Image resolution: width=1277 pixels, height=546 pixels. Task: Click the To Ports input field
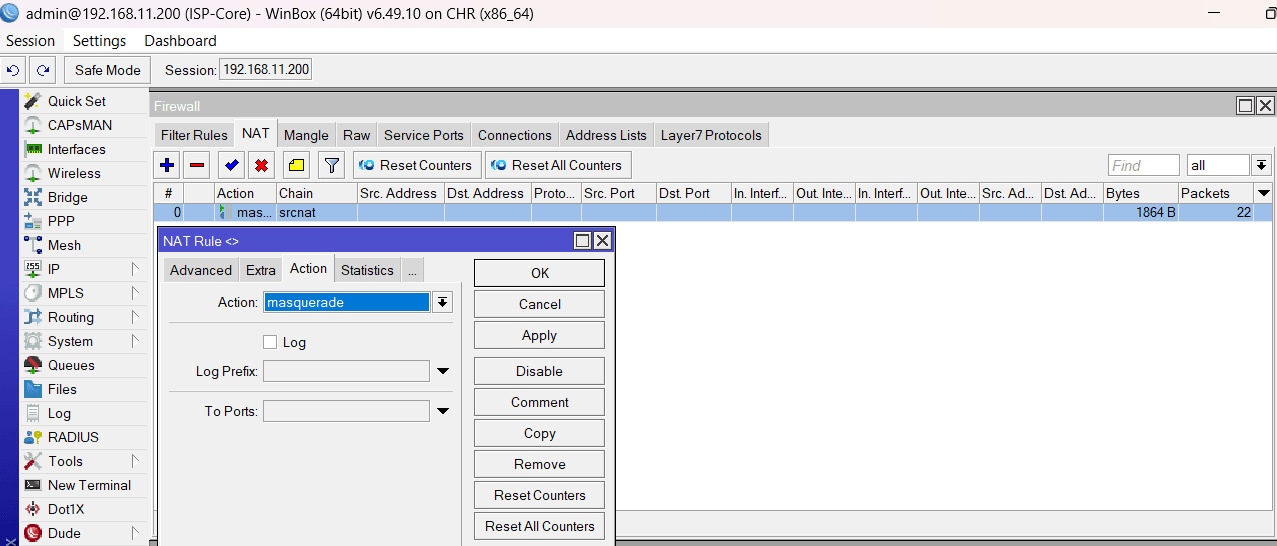[346, 411]
